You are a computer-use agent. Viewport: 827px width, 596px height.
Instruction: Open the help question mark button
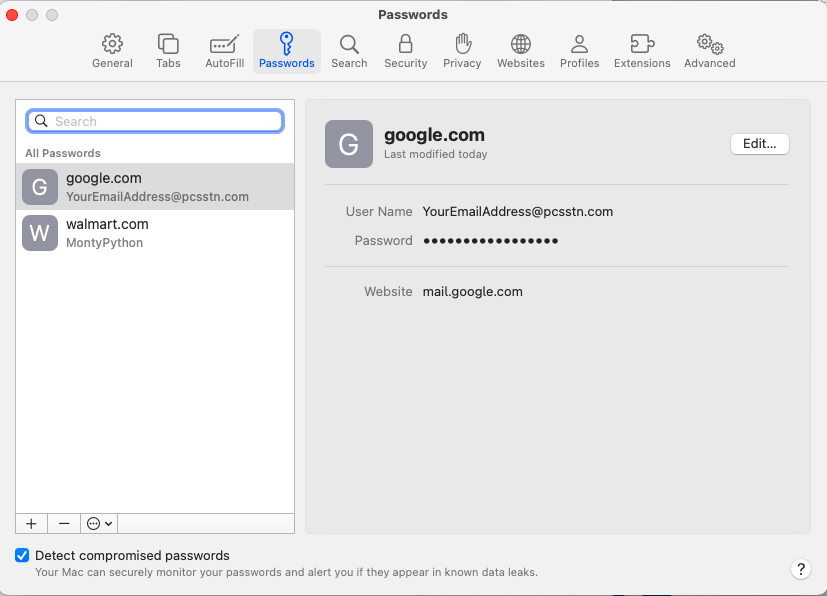(801, 569)
